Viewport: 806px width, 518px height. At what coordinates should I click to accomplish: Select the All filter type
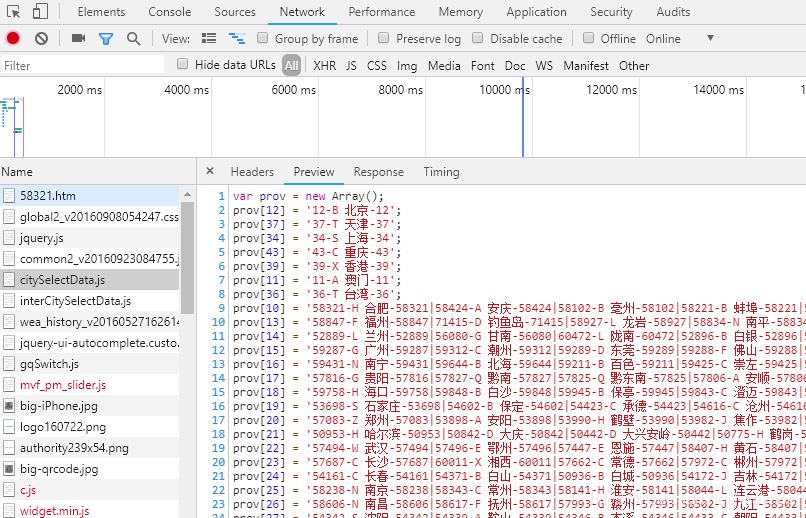[x=291, y=66]
